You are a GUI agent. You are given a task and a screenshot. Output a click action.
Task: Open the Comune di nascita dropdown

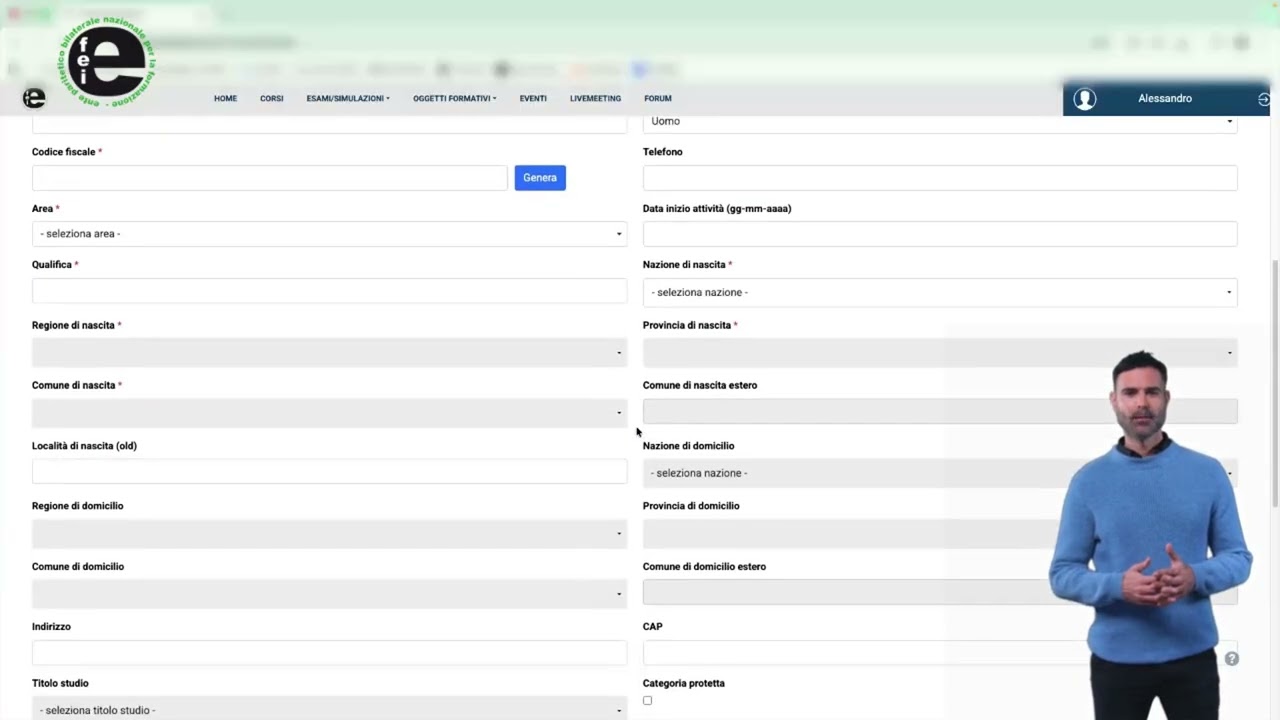329,412
